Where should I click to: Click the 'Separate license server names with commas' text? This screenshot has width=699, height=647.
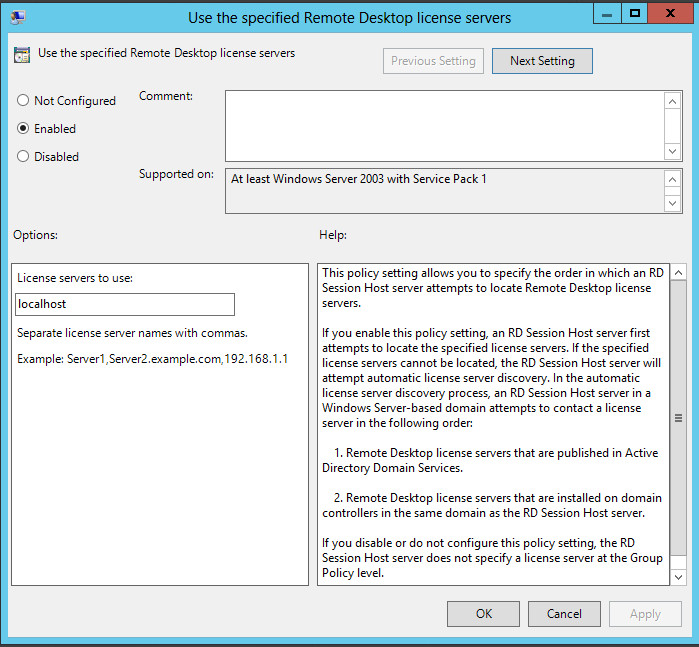(132, 333)
